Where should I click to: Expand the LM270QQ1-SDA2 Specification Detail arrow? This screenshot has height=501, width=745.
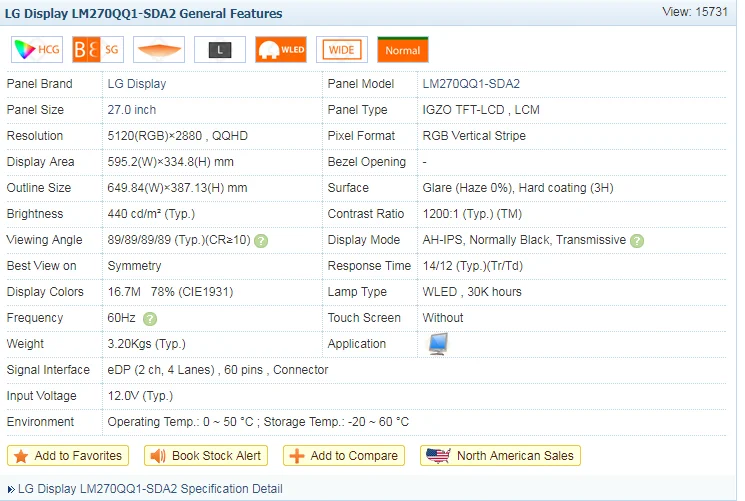[11, 489]
